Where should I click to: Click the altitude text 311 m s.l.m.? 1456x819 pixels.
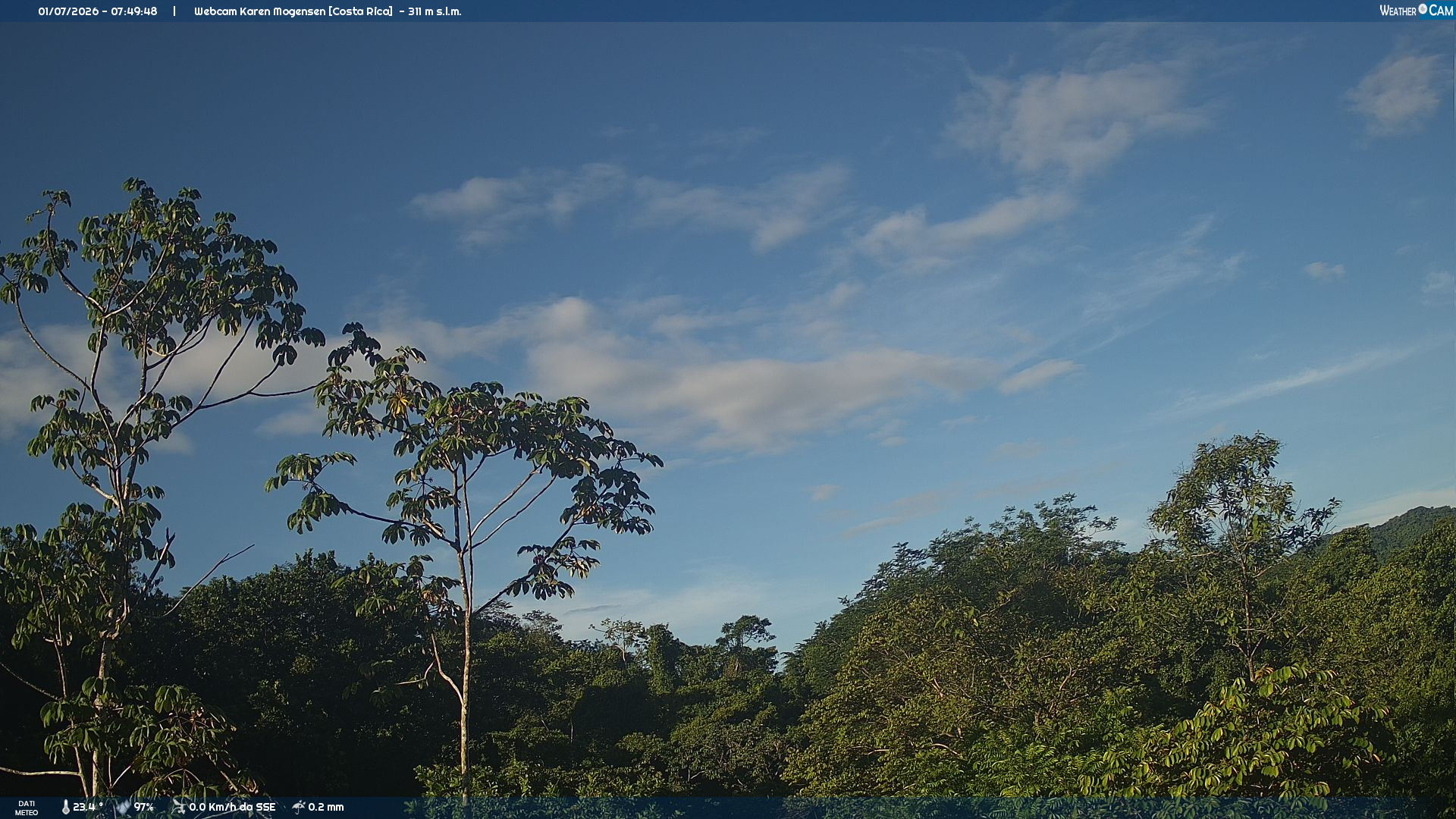tap(435, 11)
